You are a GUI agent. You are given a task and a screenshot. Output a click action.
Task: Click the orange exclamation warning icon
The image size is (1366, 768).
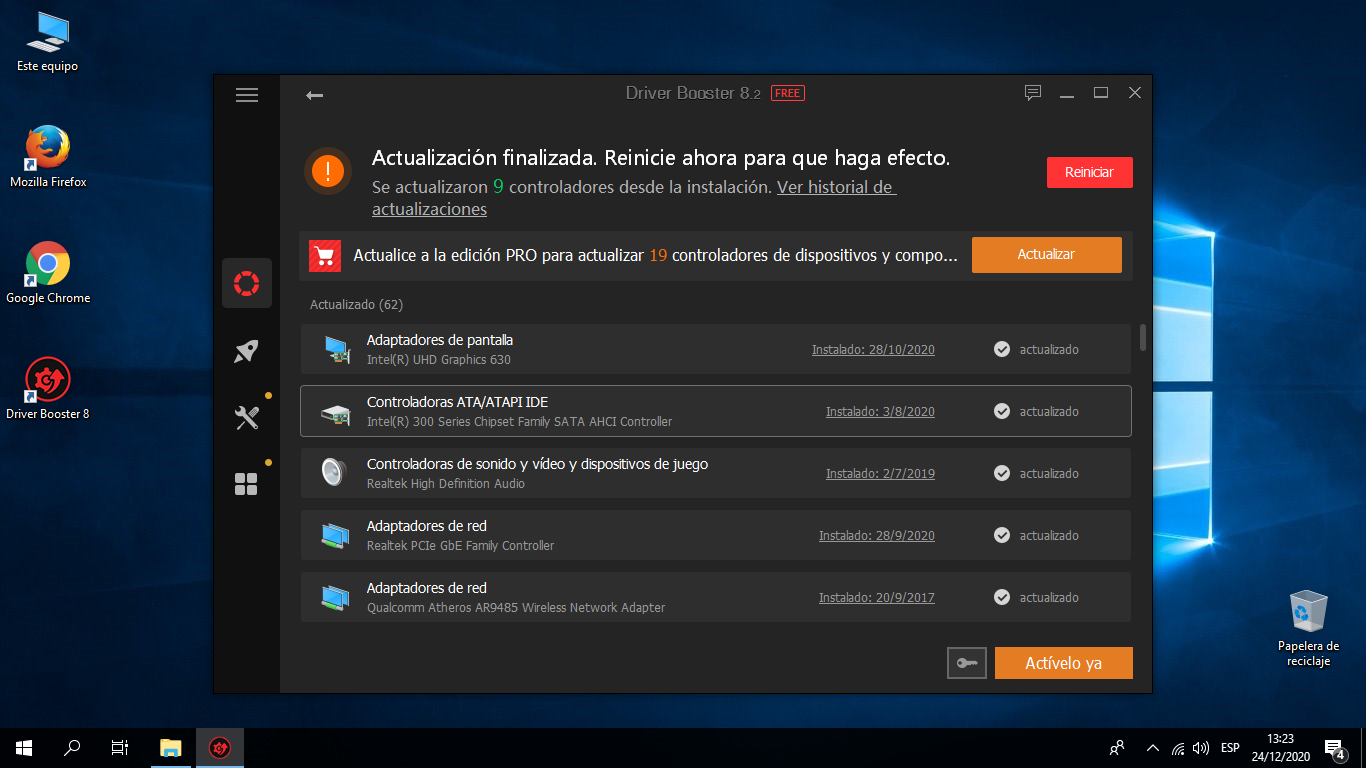[x=328, y=172]
